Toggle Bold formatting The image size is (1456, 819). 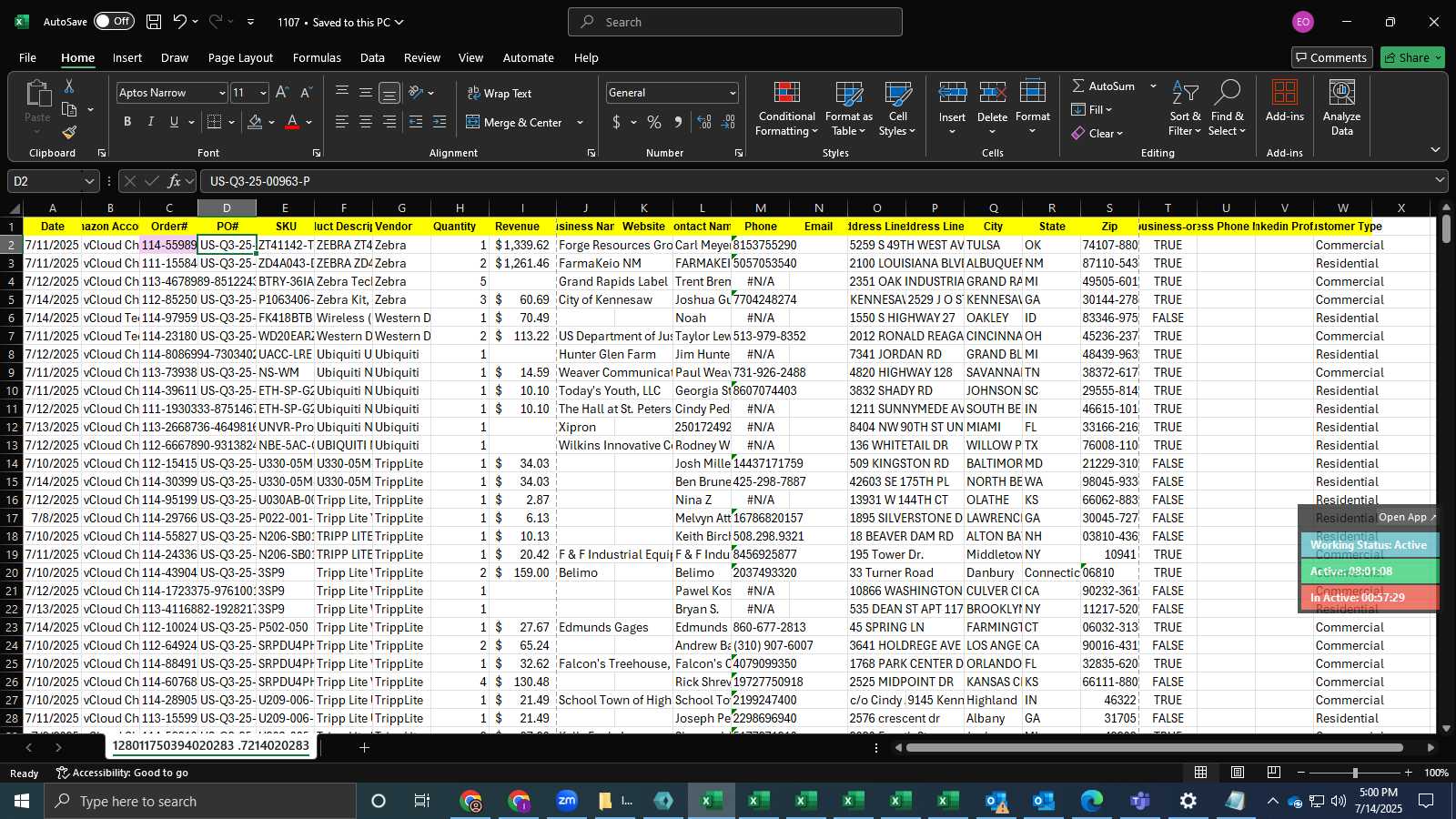tap(127, 122)
